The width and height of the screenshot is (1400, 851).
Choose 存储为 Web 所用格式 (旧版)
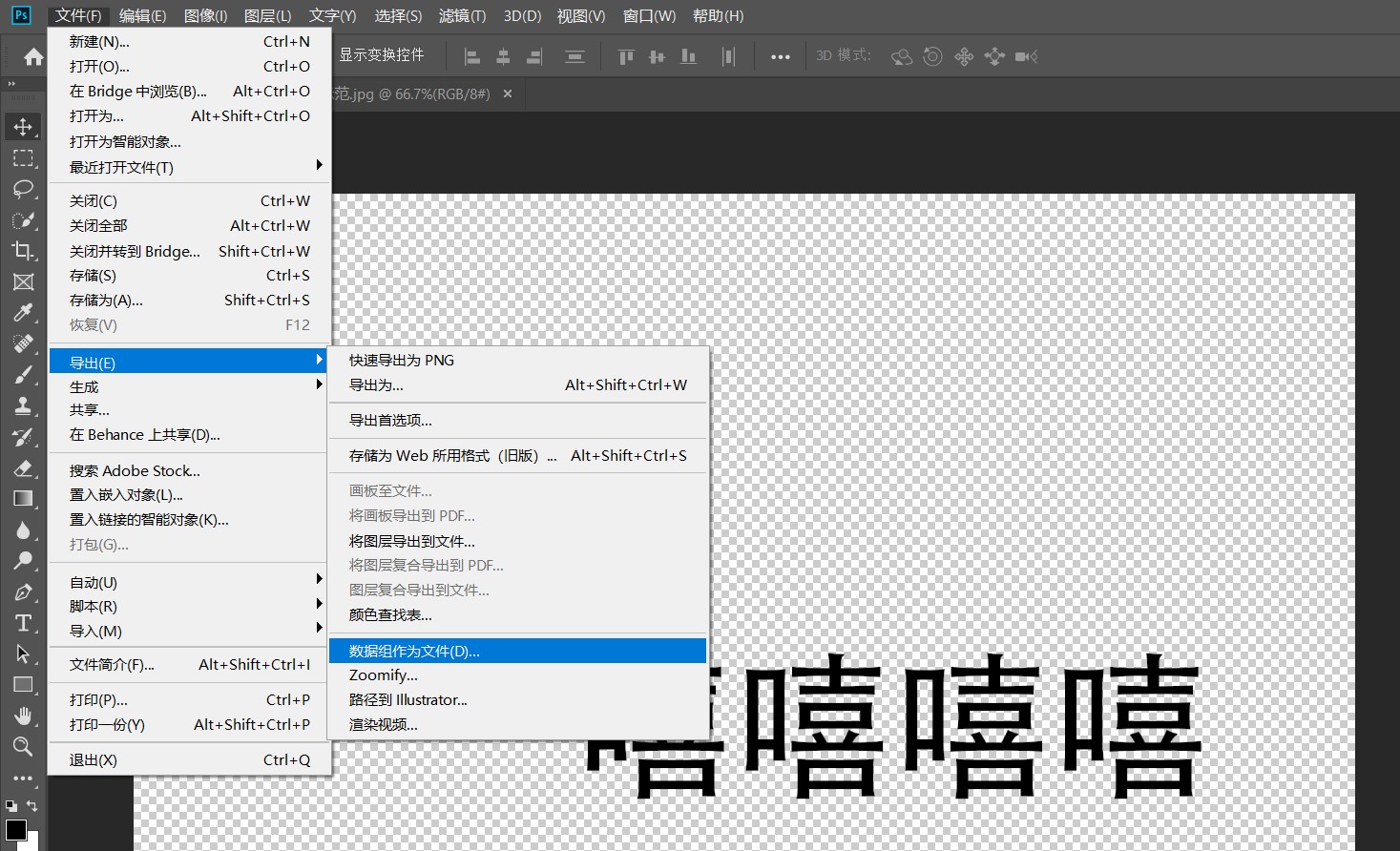point(518,455)
